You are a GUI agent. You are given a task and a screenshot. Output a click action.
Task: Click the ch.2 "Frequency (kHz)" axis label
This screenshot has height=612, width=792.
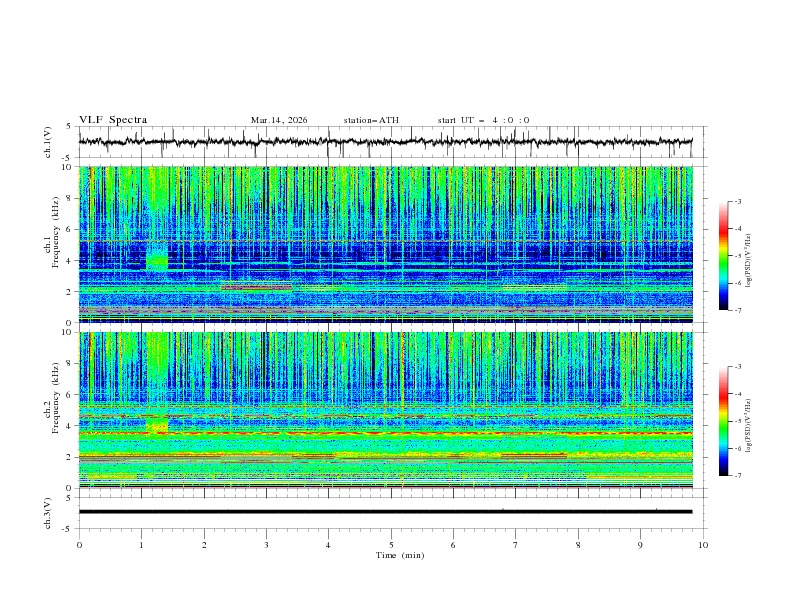(x=55, y=397)
